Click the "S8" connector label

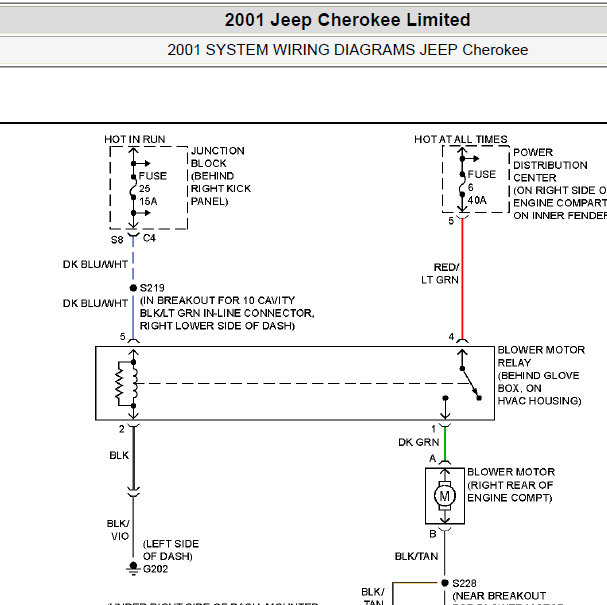pyautogui.click(x=117, y=240)
